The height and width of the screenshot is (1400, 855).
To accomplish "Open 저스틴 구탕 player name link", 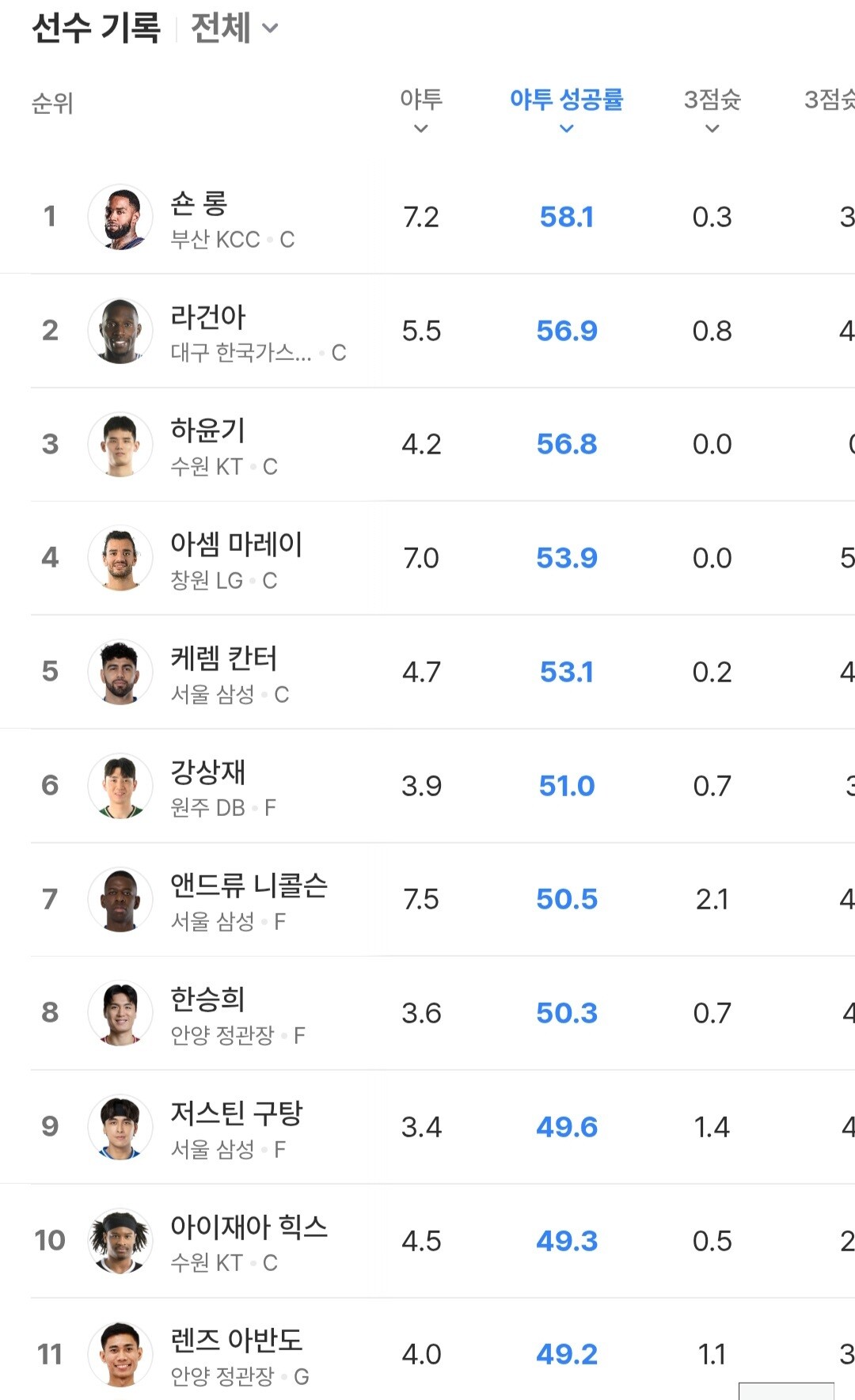I will pyautogui.click(x=236, y=1113).
